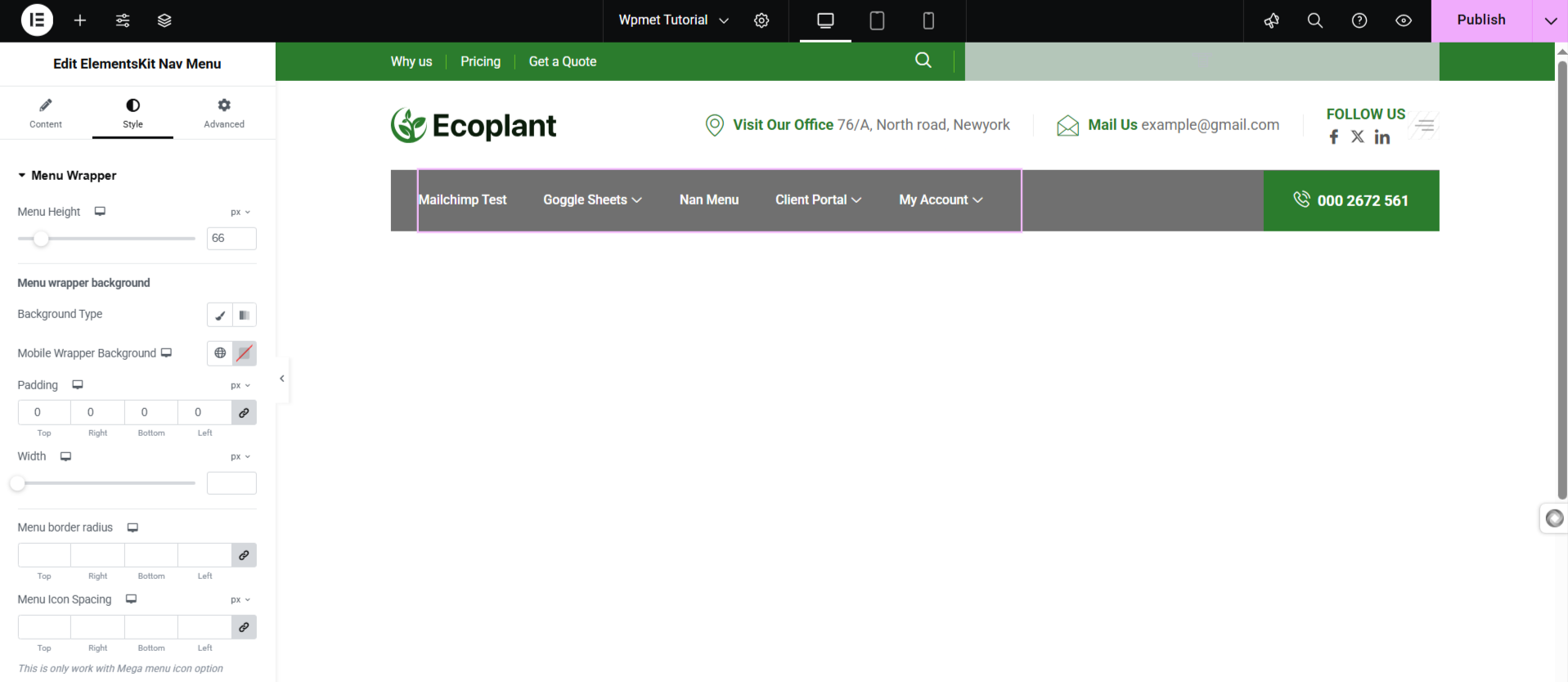Click the Mobile Wrapper Background color swatch
The height and width of the screenshot is (682, 1568).
[245, 353]
